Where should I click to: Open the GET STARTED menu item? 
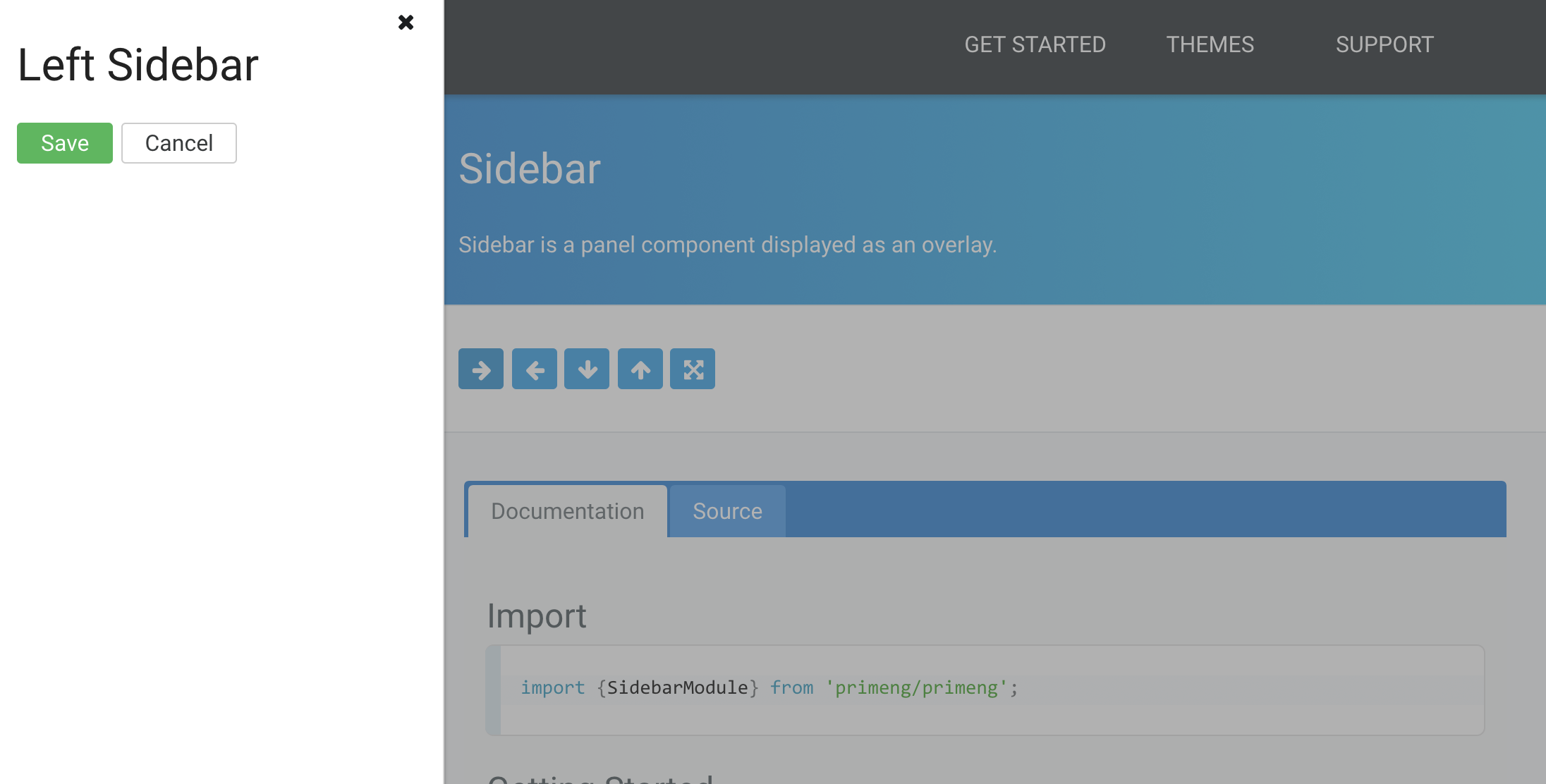coord(1035,44)
